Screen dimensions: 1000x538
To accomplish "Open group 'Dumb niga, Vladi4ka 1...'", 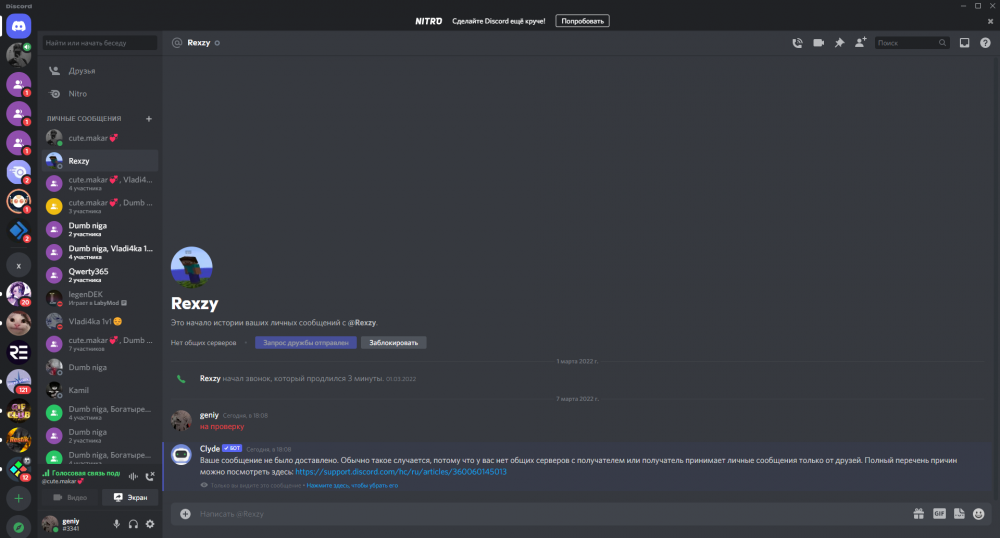I will (99, 252).
